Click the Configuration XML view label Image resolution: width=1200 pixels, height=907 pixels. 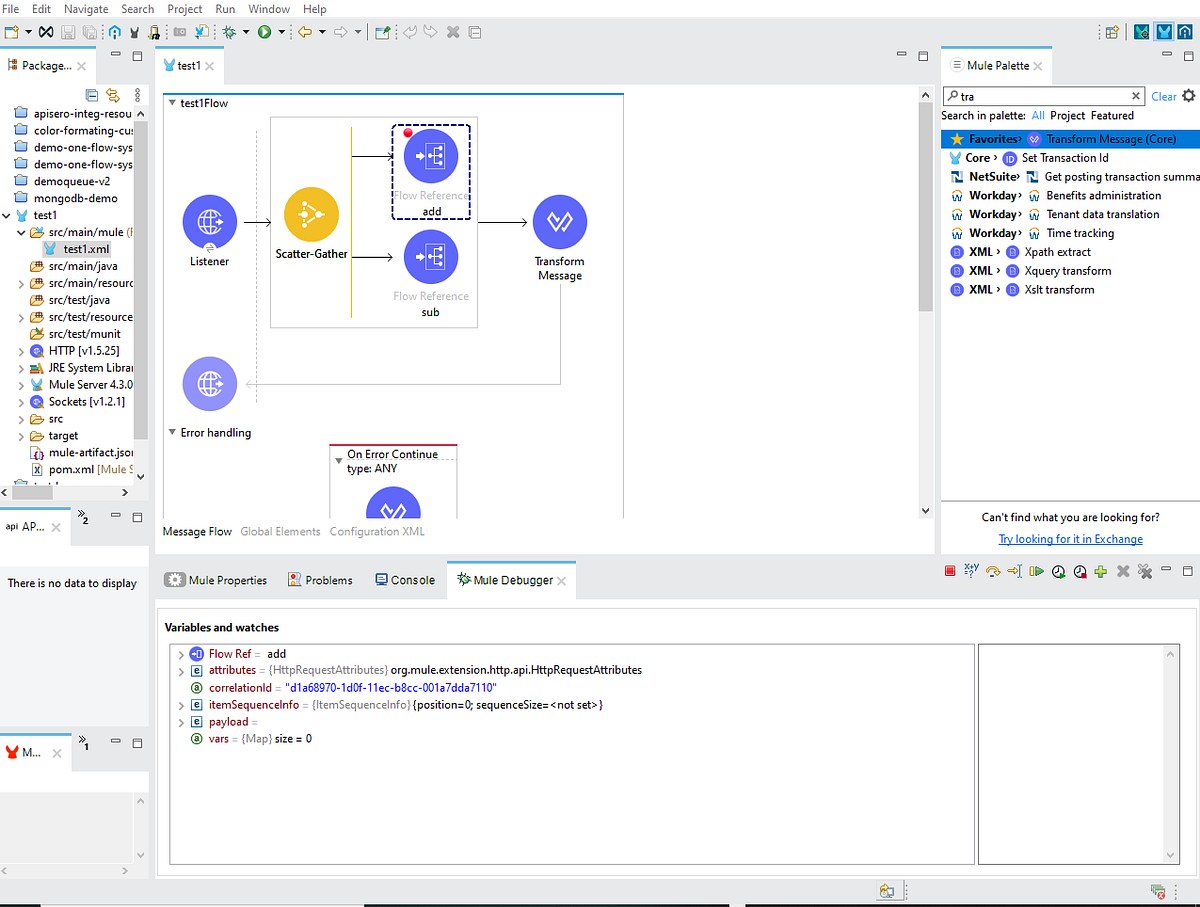[376, 531]
